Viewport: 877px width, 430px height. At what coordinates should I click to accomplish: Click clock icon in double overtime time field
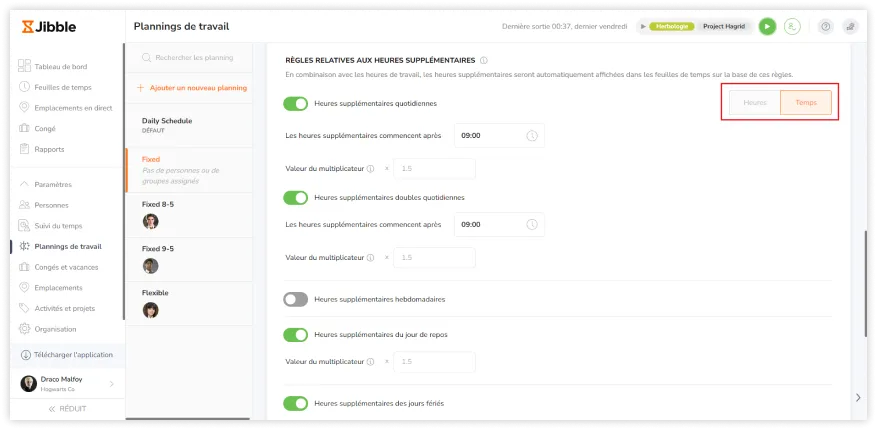[x=532, y=225]
